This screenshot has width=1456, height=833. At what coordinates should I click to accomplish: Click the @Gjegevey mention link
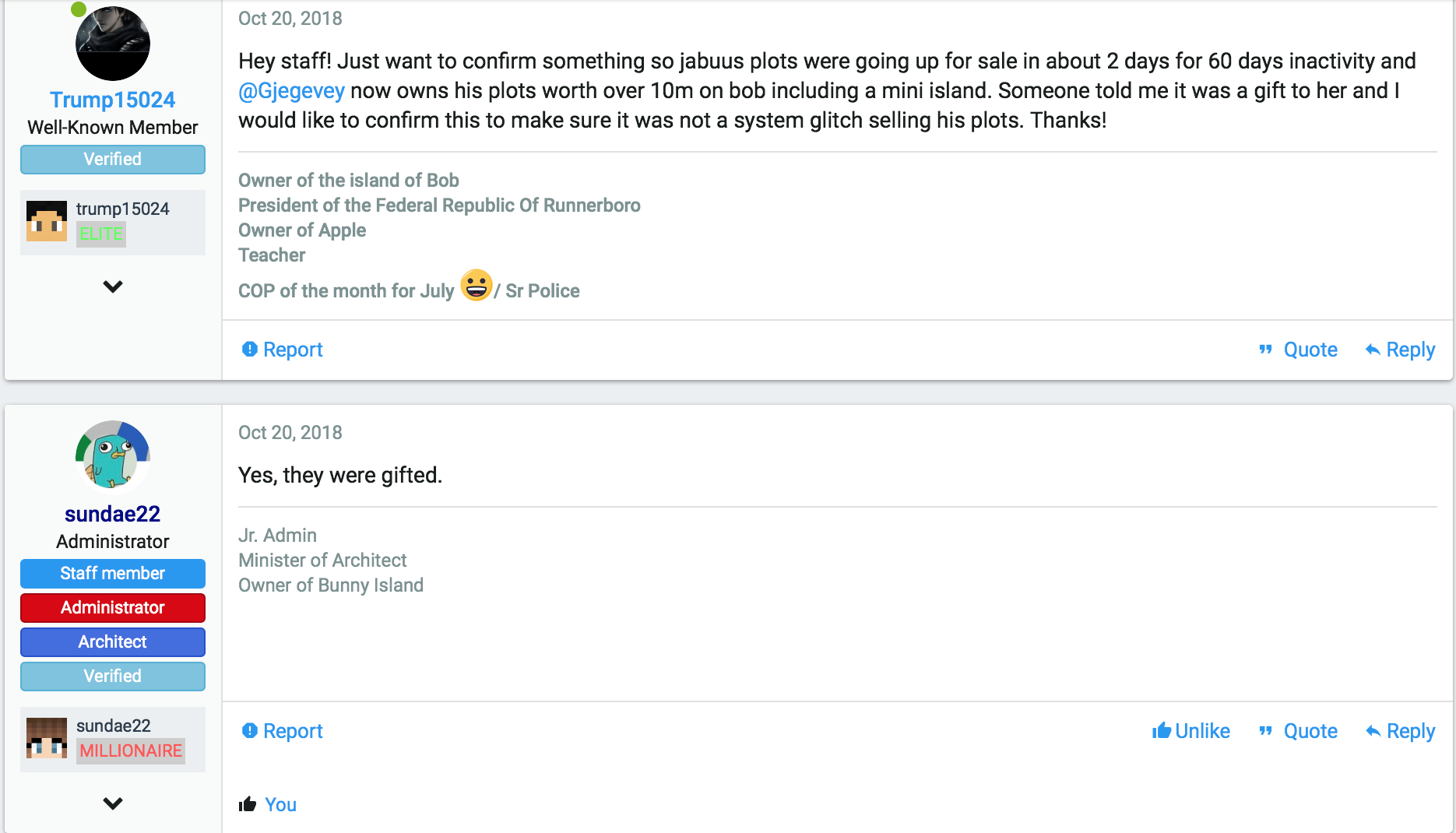[x=291, y=90]
